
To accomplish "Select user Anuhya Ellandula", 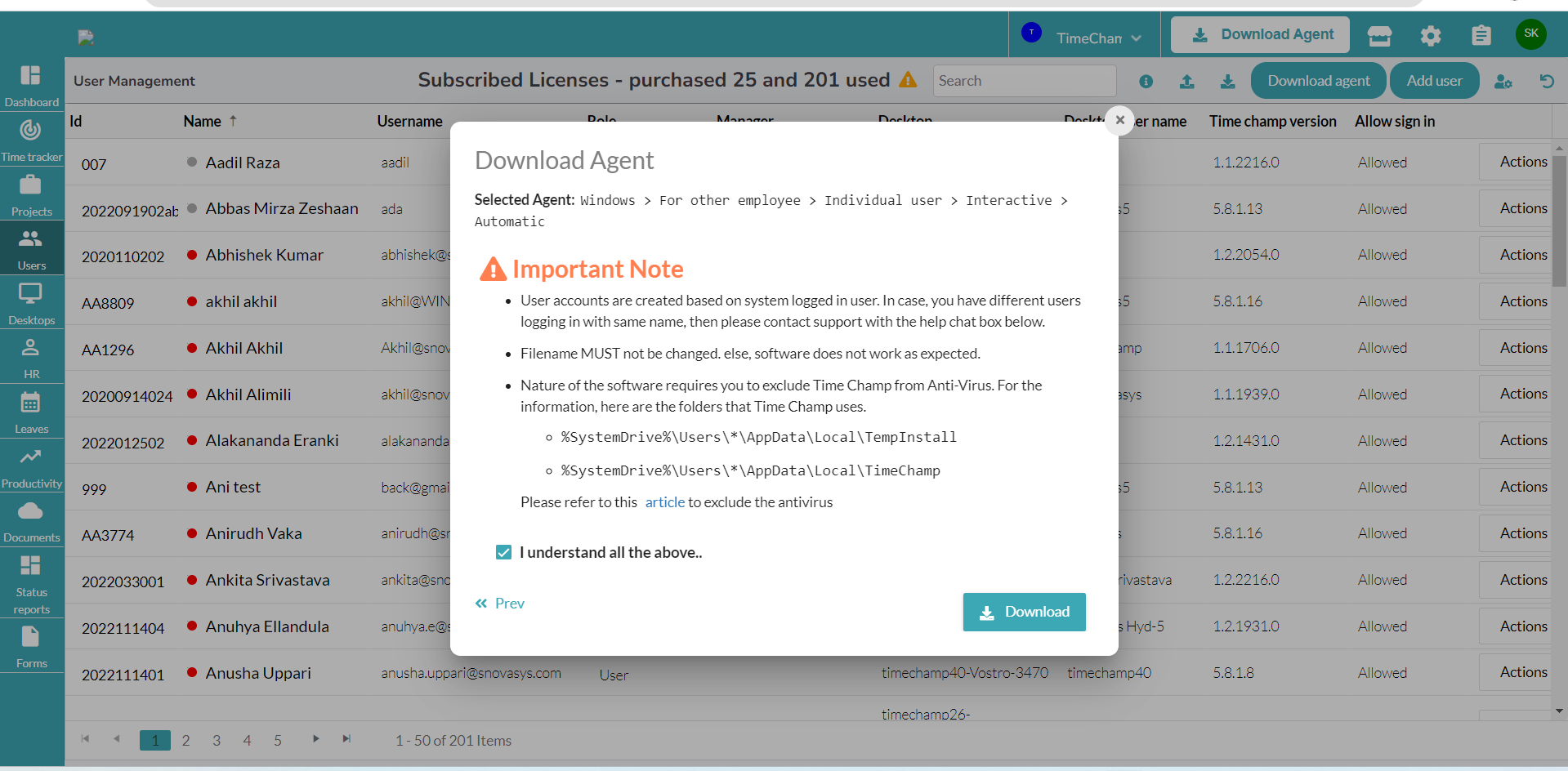I will [267, 626].
